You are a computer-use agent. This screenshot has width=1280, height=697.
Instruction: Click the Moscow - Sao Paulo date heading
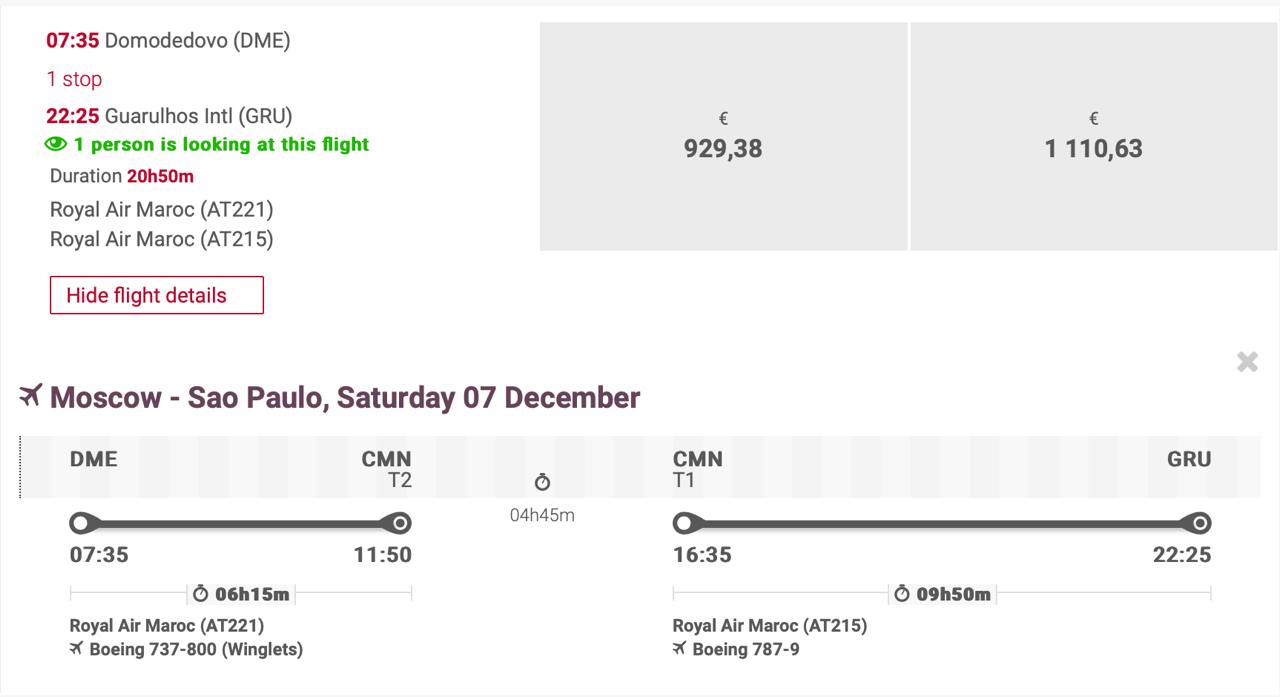tap(345, 397)
